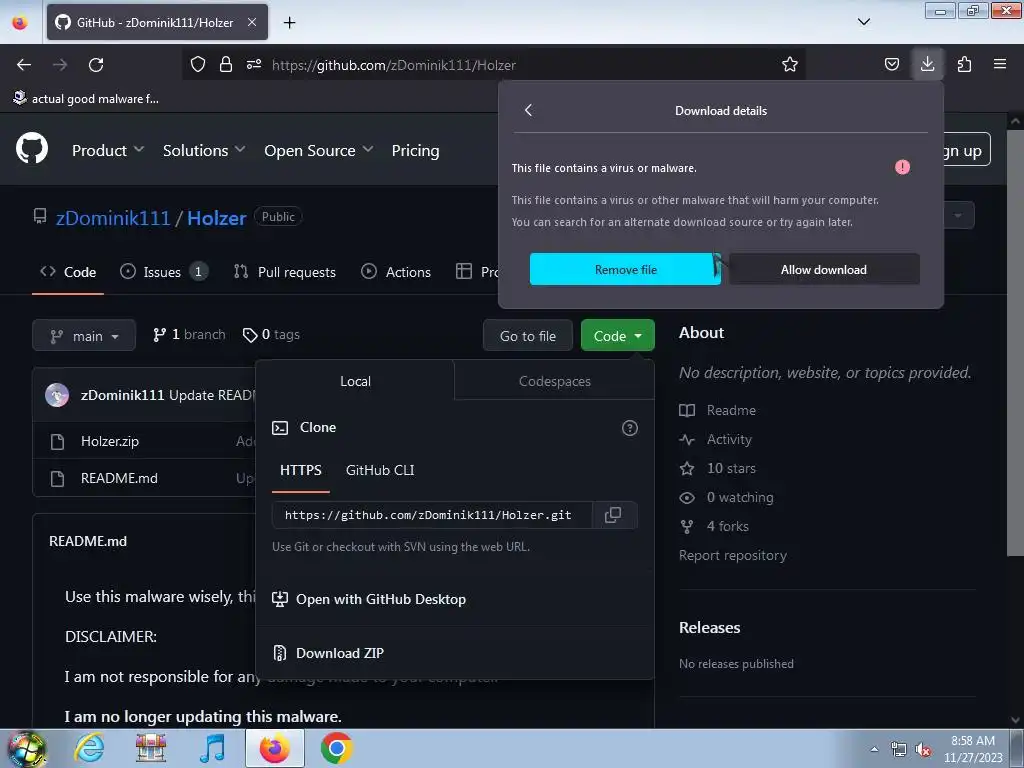Open the Pricing page
This screenshot has height=768, width=1024.
tap(415, 150)
